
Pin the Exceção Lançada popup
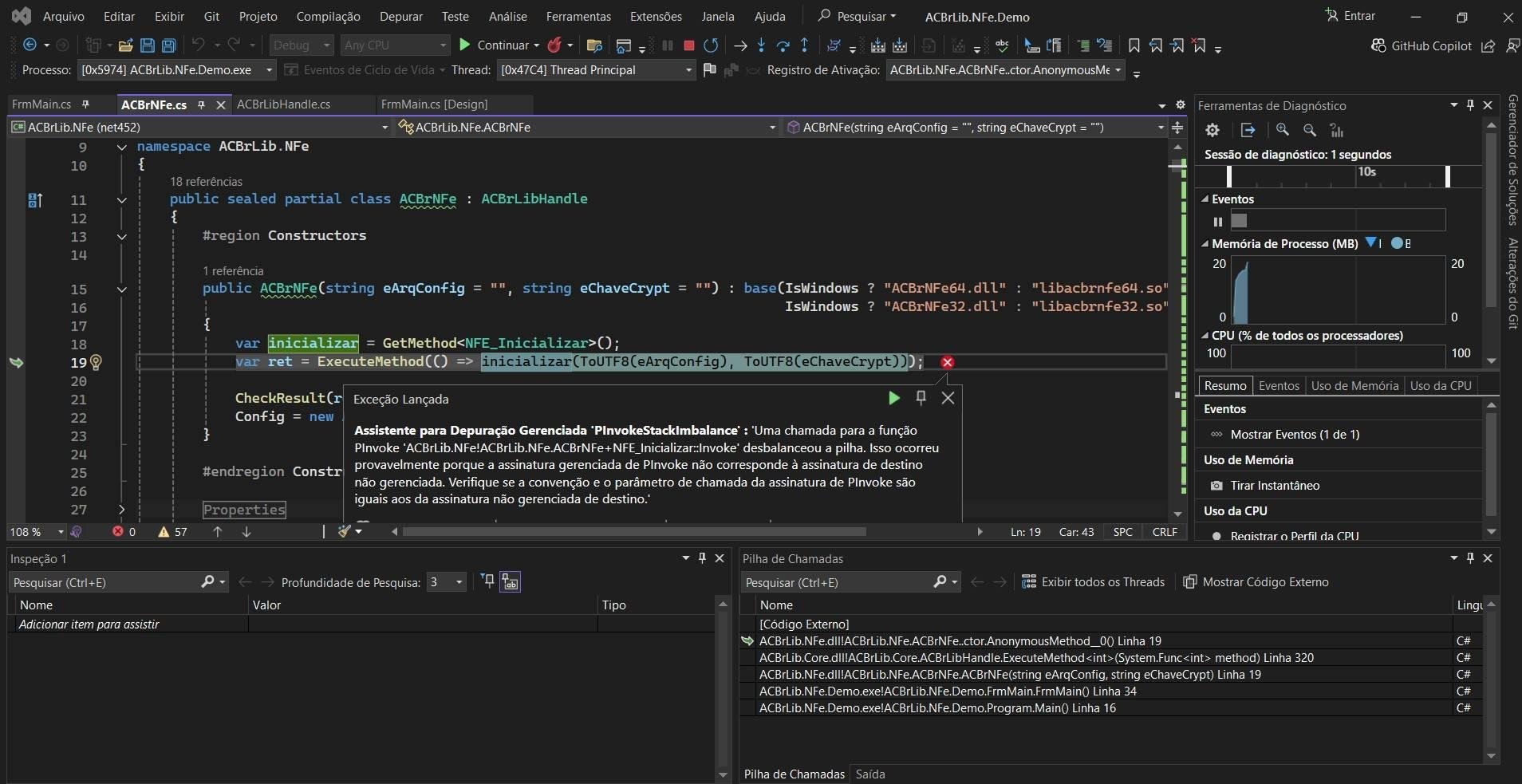click(921, 398)
